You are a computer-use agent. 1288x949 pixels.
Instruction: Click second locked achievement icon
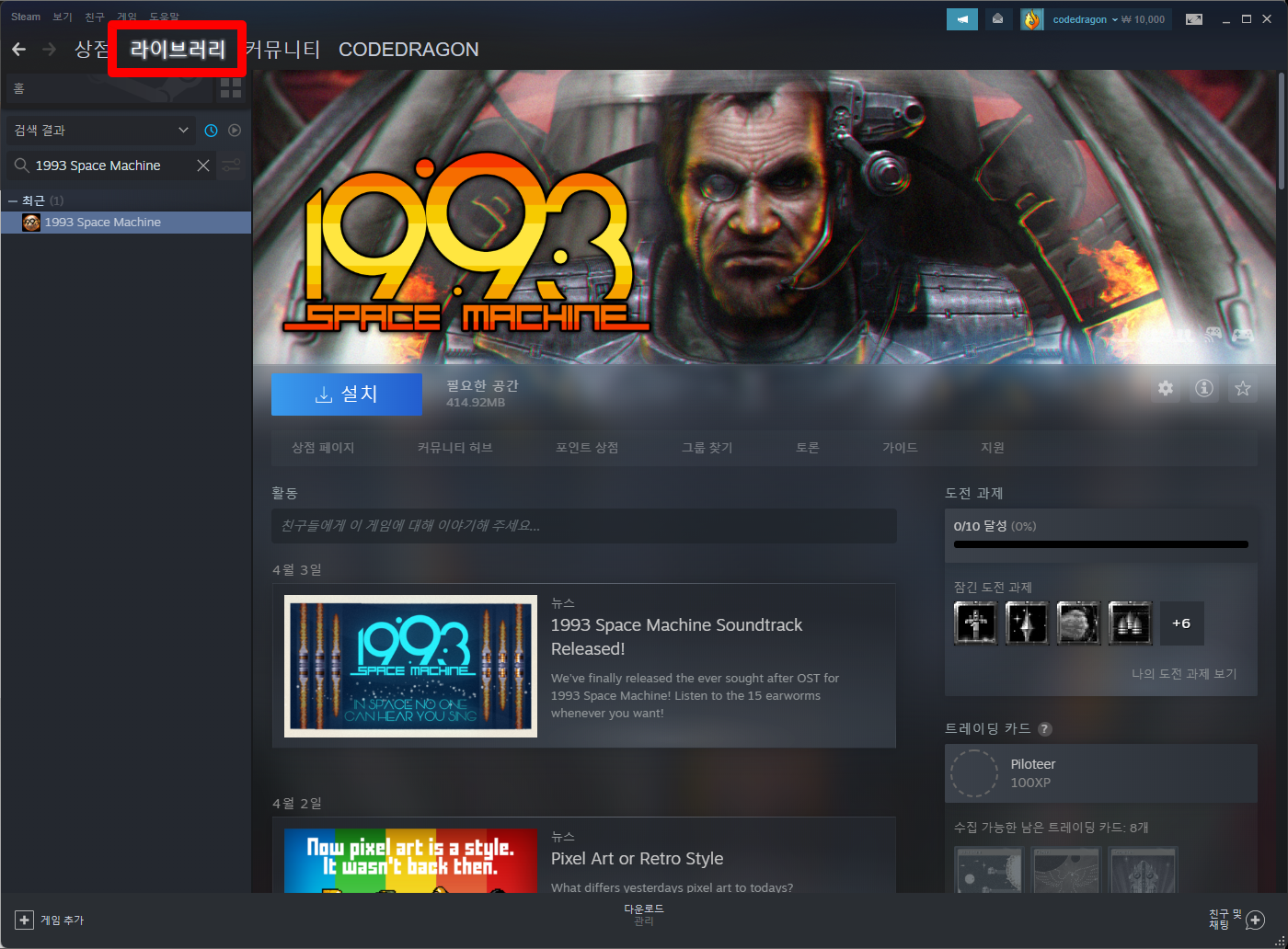point(1028,623)
